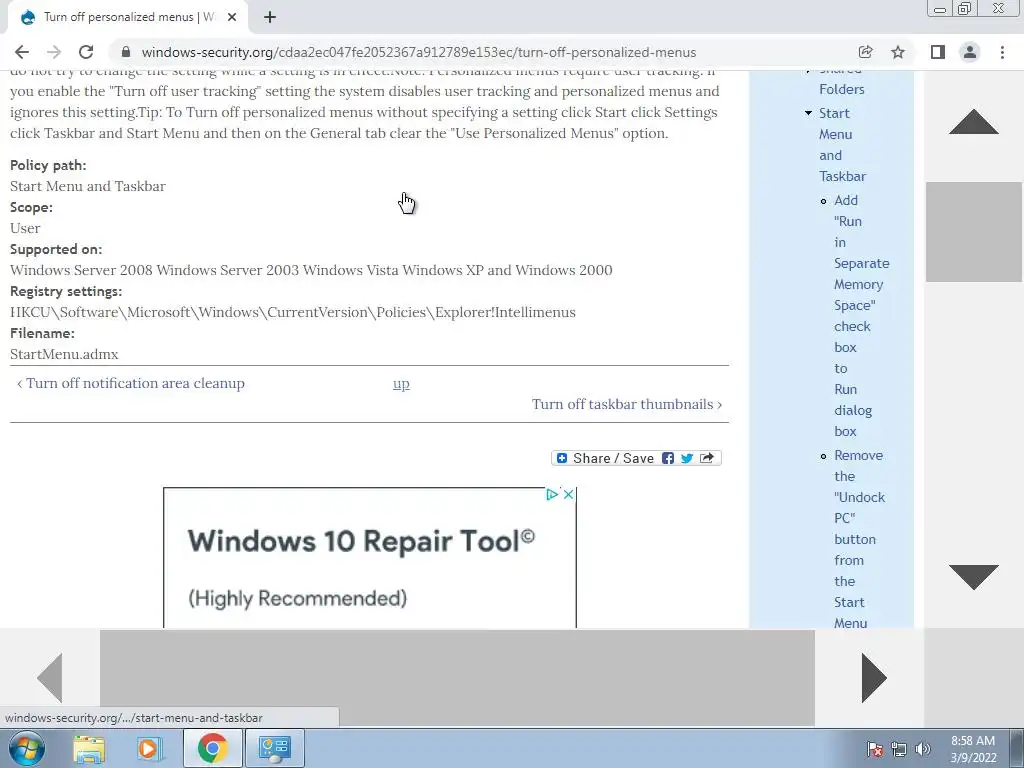
Task: Open the browser side panel
Action: [938, 52]
